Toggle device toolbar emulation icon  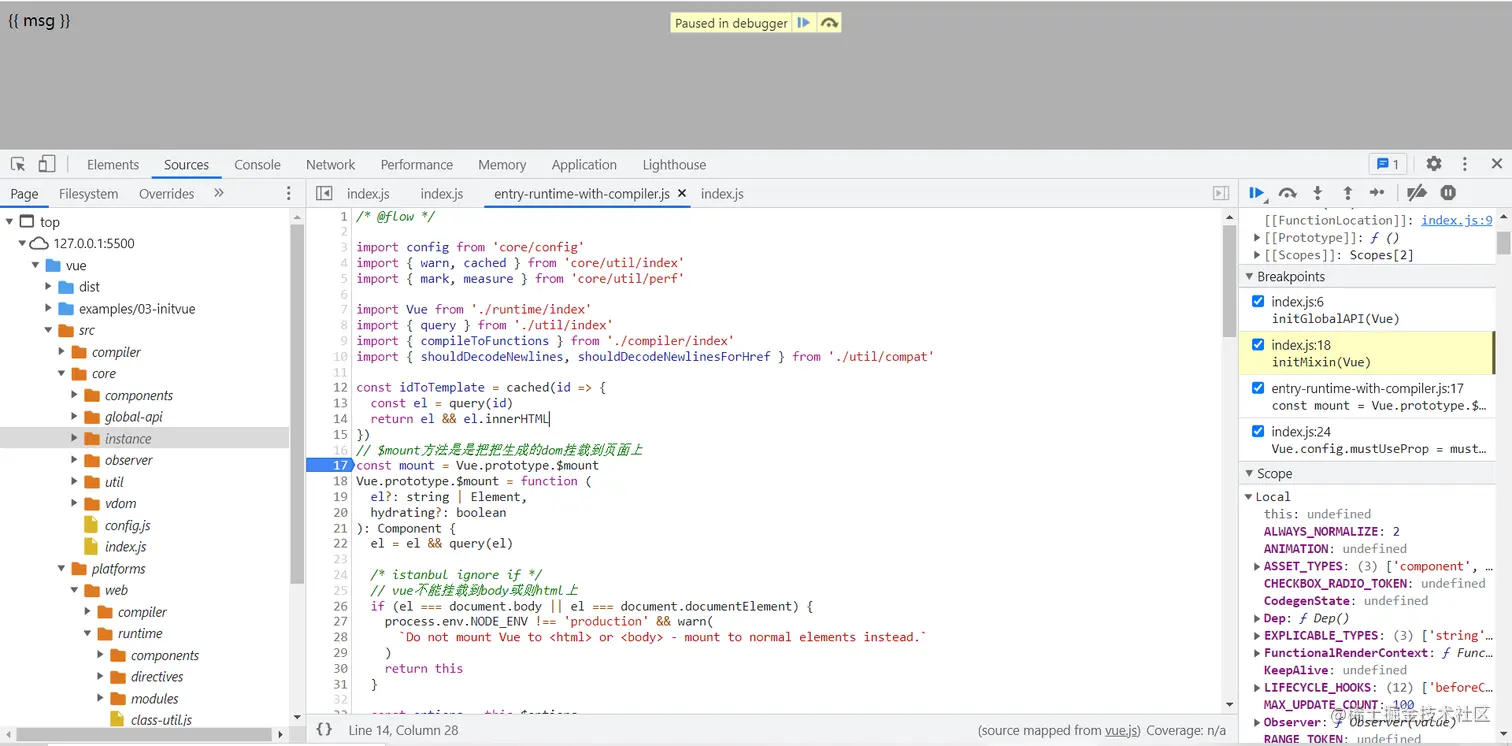pos(47,164)
